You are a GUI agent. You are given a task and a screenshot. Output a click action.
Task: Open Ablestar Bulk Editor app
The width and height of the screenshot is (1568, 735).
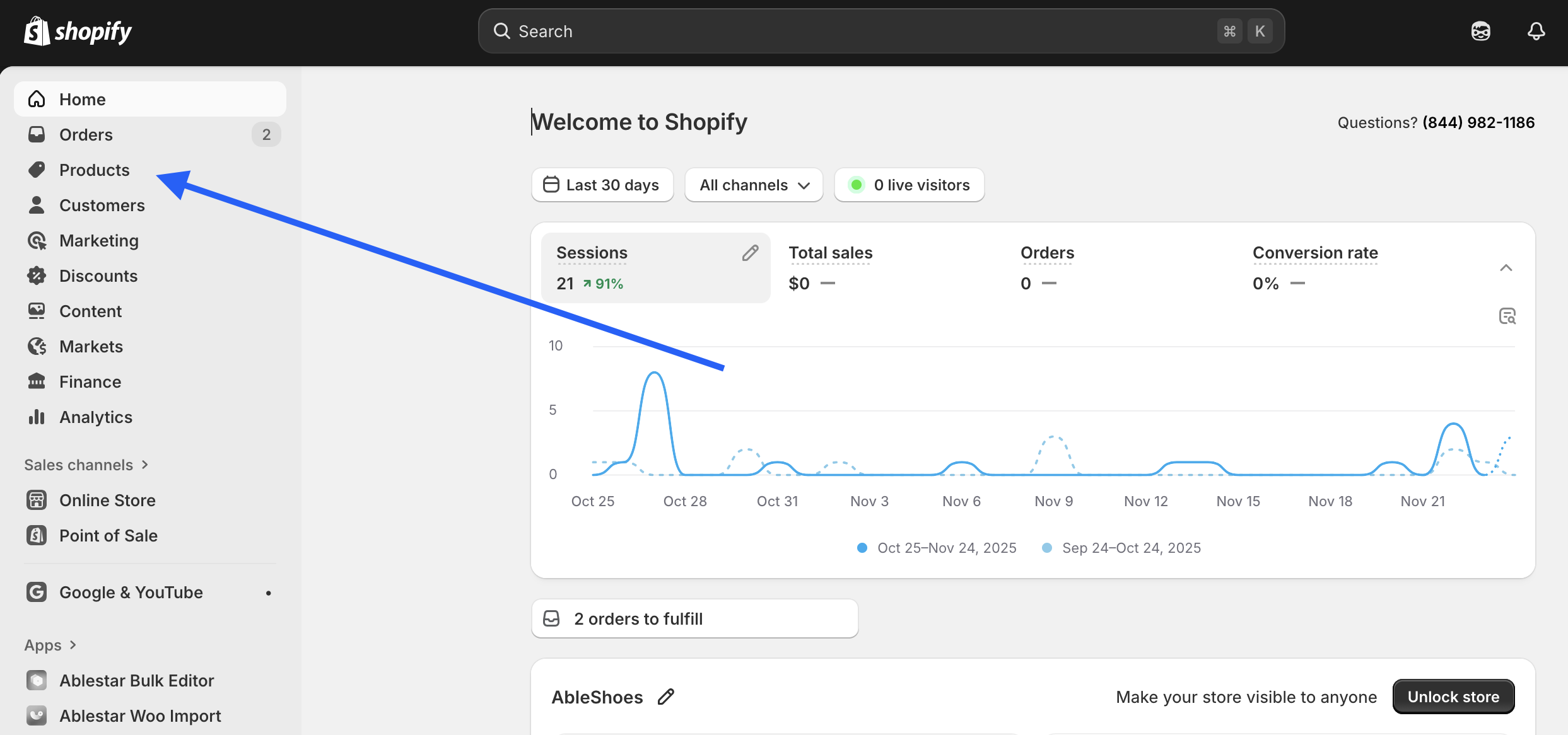pos(136,681)
